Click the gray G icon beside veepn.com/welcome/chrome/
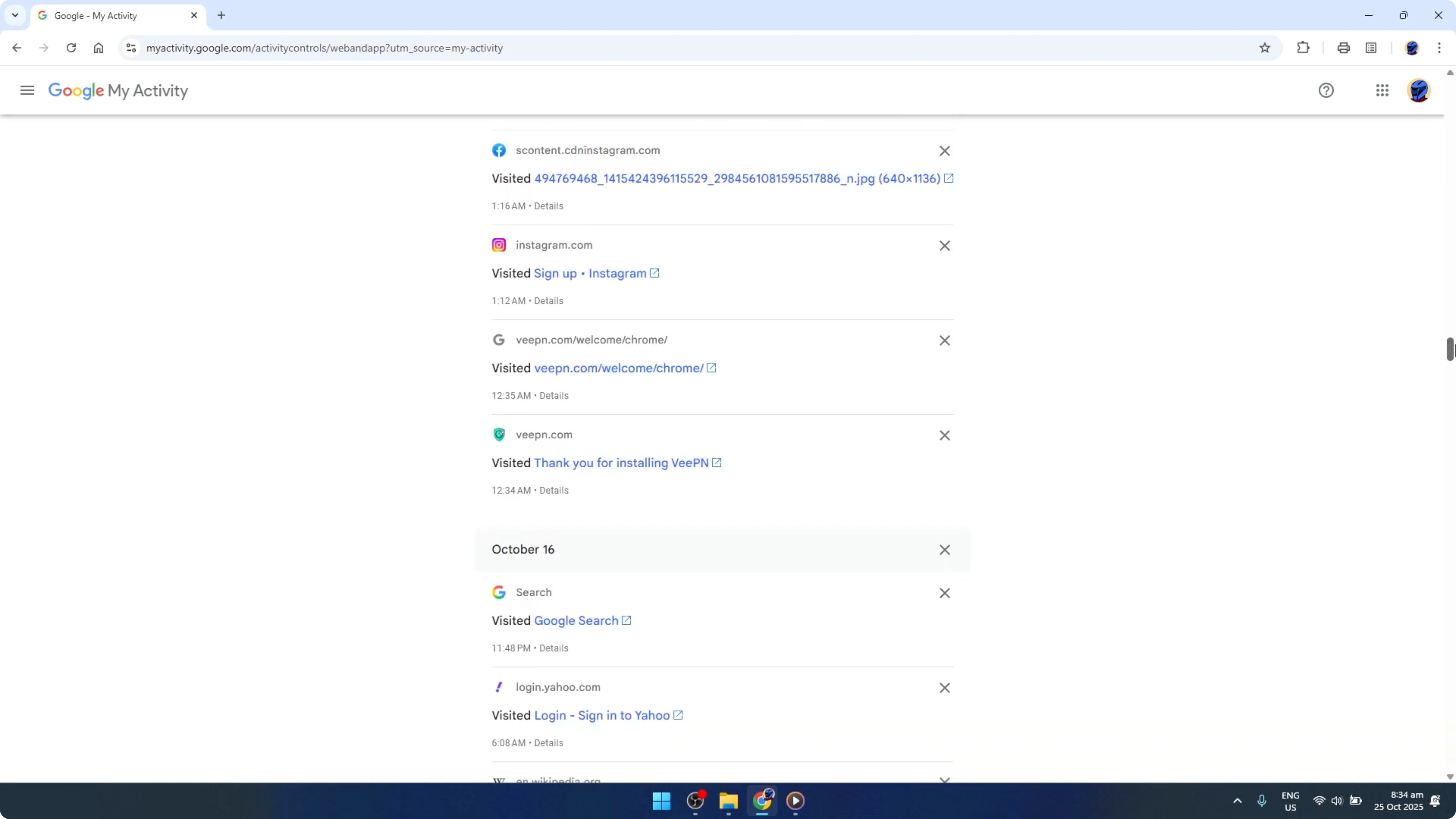 (x=499, y=340)
